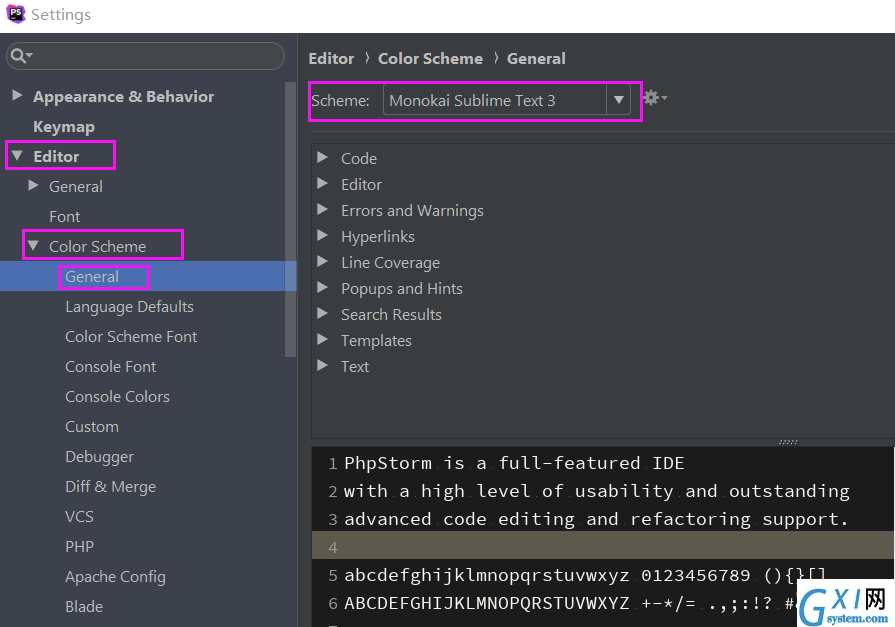
Task: Expand the General node under Editor
Action: coord(33,185)
